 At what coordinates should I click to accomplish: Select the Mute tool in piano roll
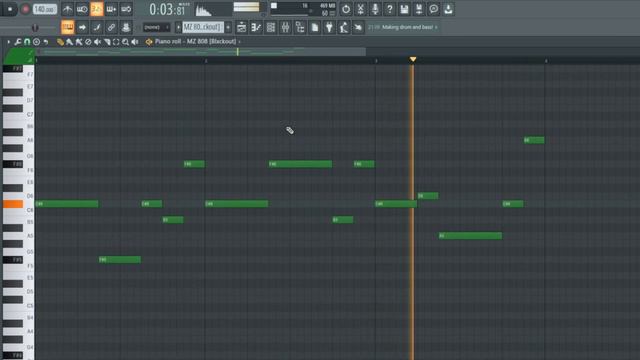pos(97,42)
